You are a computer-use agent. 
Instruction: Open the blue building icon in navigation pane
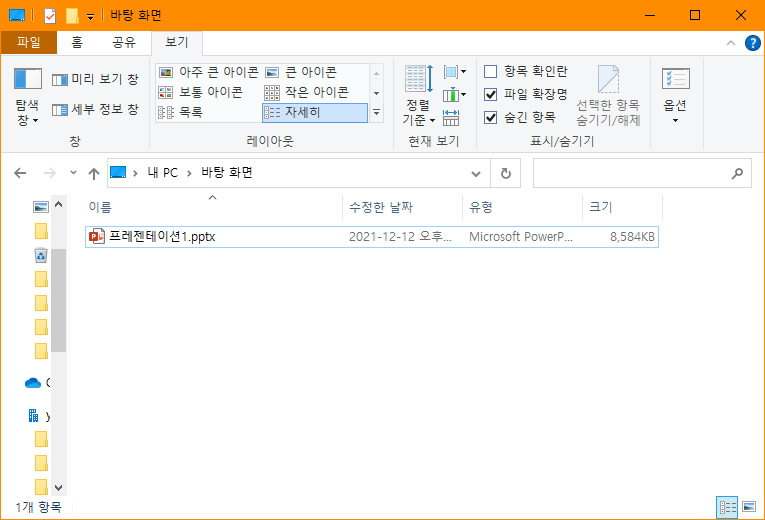click(x=33, y=416)
